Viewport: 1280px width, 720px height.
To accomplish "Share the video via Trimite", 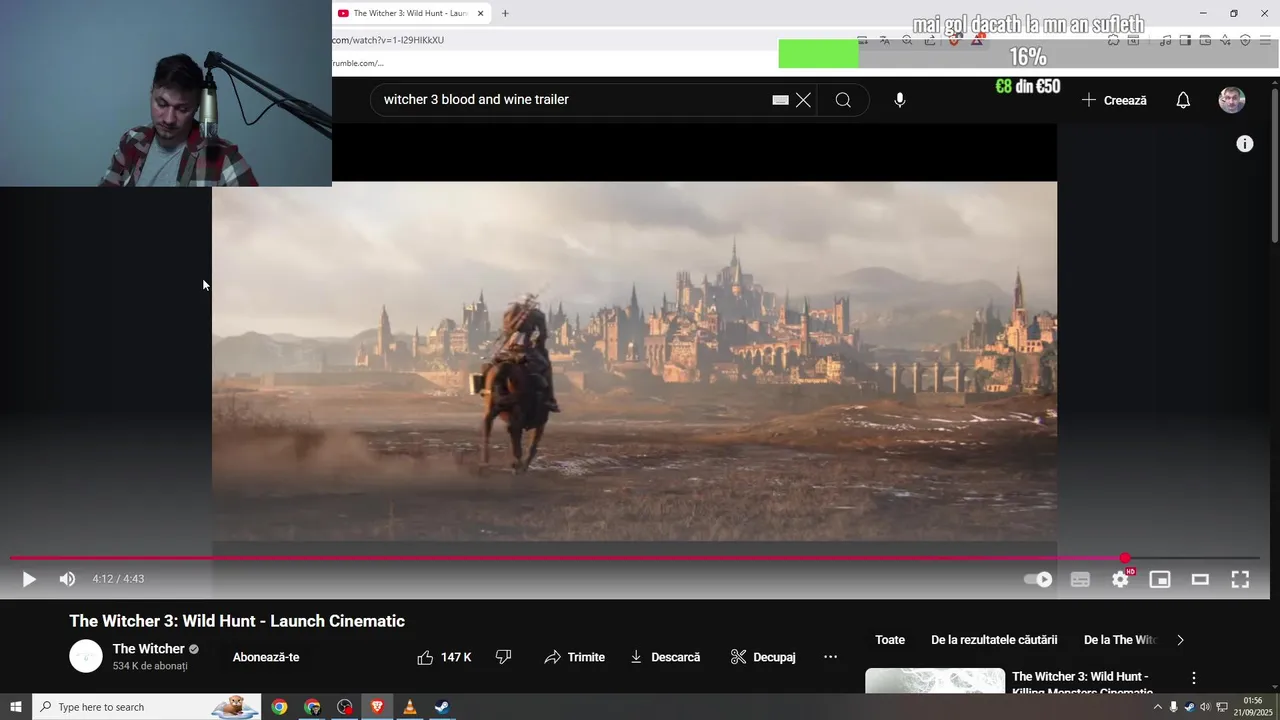I will [574, 657].
